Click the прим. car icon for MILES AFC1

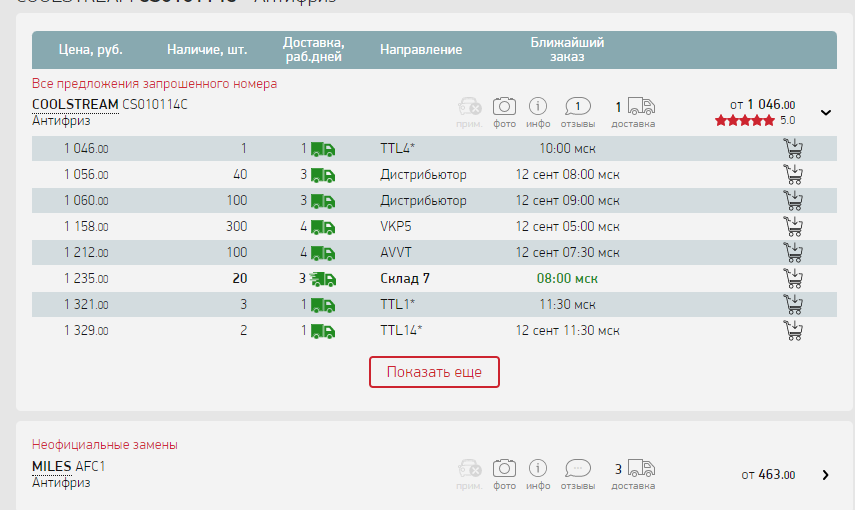[469, 468]
